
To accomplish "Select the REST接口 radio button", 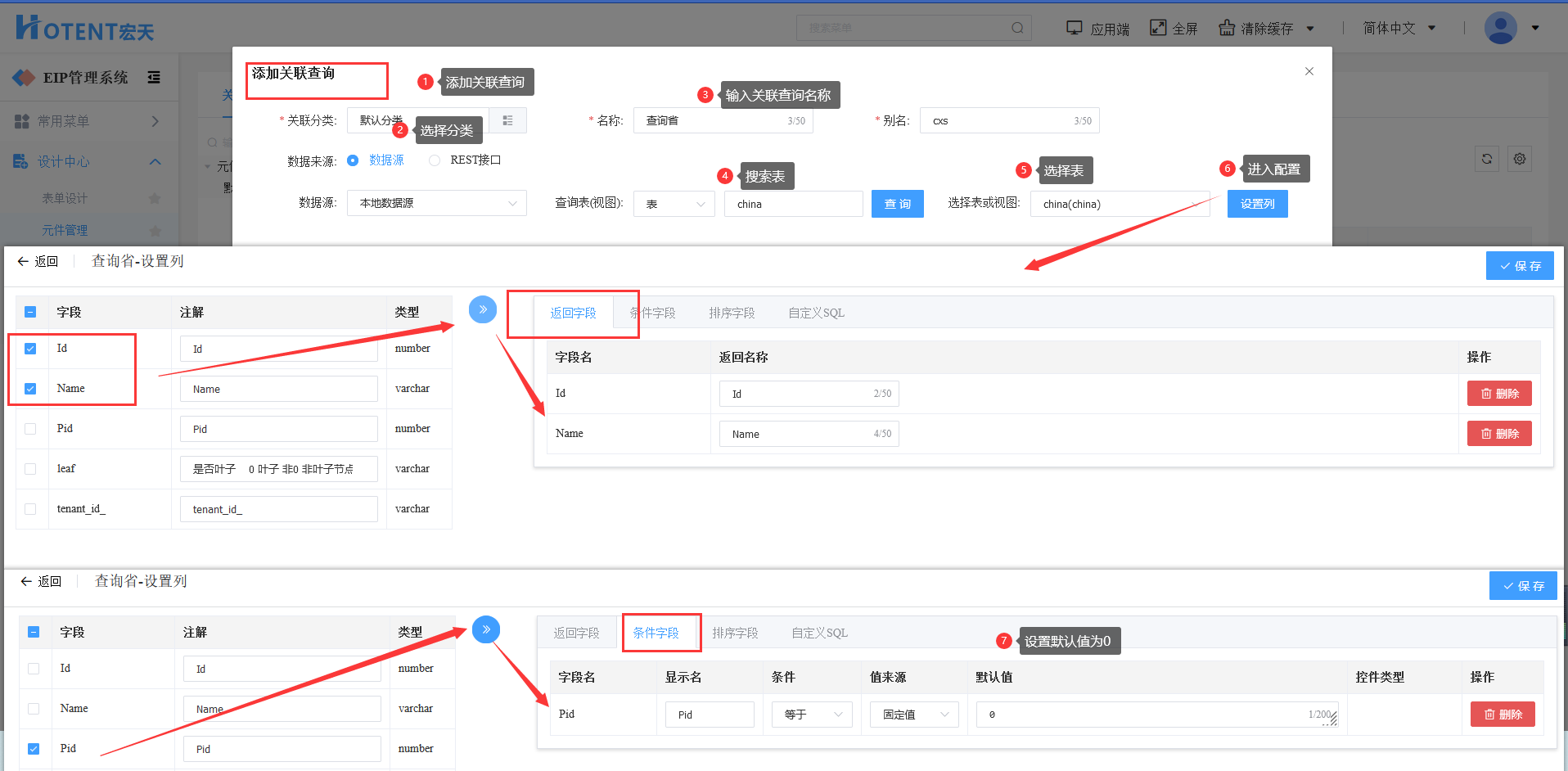I will 435,160.
